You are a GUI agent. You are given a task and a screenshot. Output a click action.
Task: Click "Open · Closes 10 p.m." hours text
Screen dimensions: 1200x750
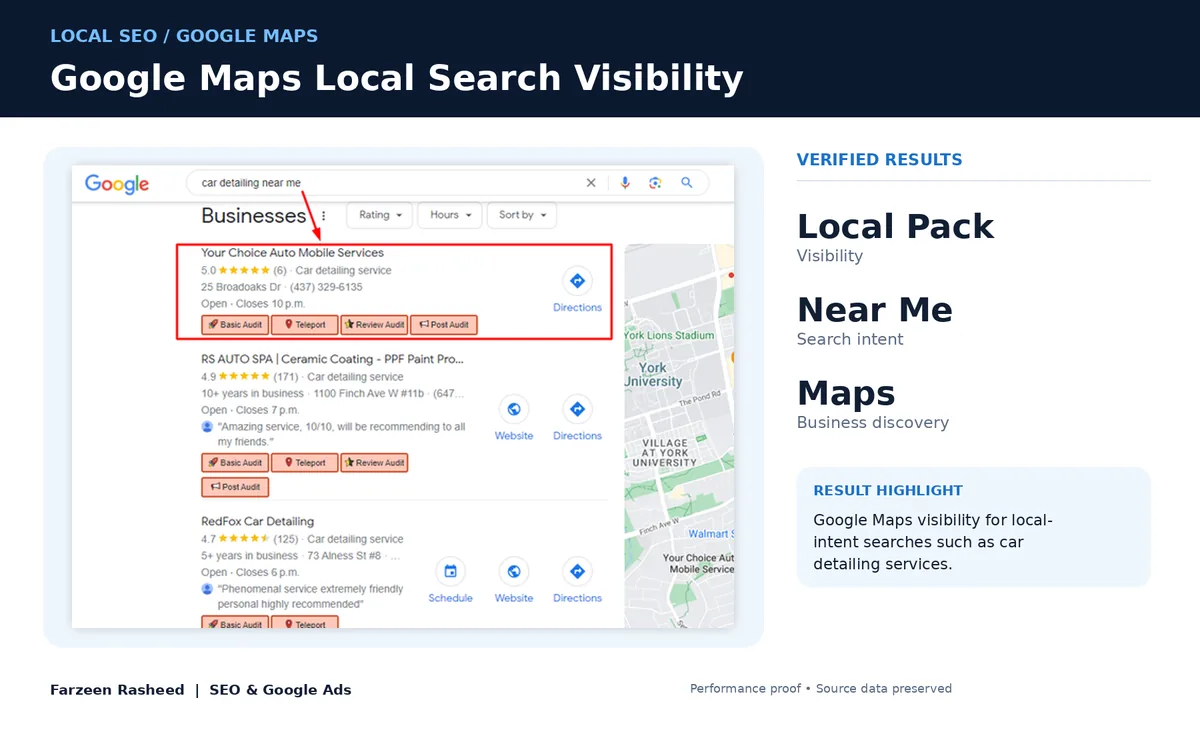click(x=253, y=303)
